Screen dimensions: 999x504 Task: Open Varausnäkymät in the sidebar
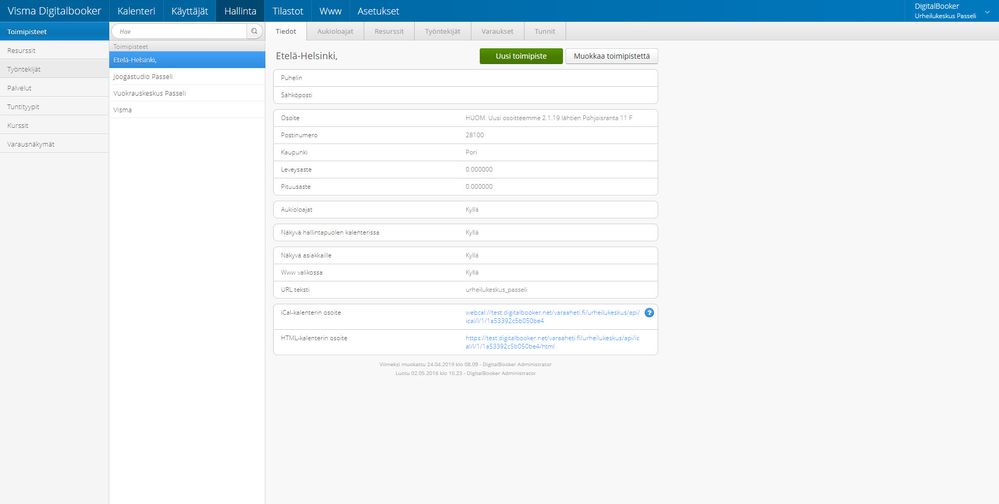coord(54,144)
